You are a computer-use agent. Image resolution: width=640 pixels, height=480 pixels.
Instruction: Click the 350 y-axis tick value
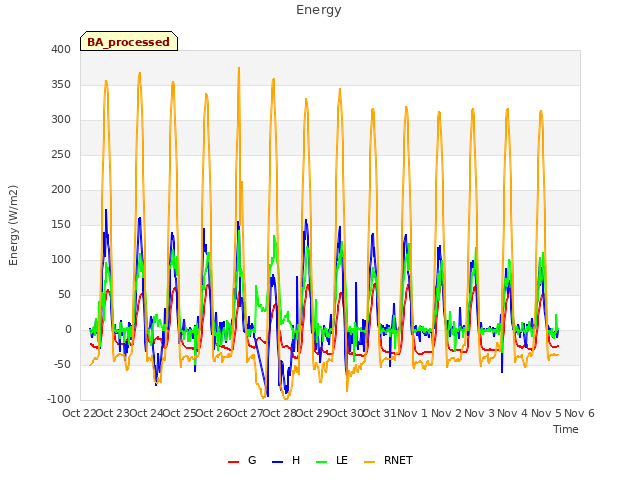click(61, 84)
